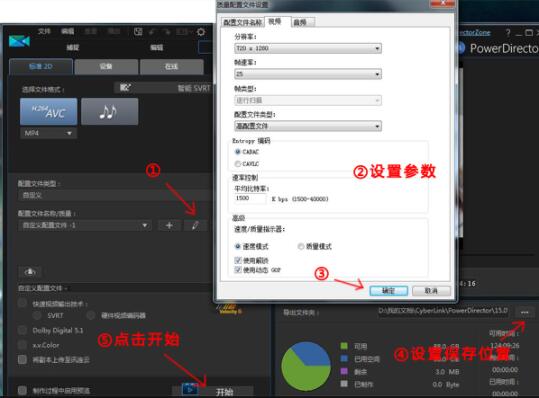Toggle upload copy to cloud checkbox
Viewport: 539px width, 398px height.
(x=22, y=360)
